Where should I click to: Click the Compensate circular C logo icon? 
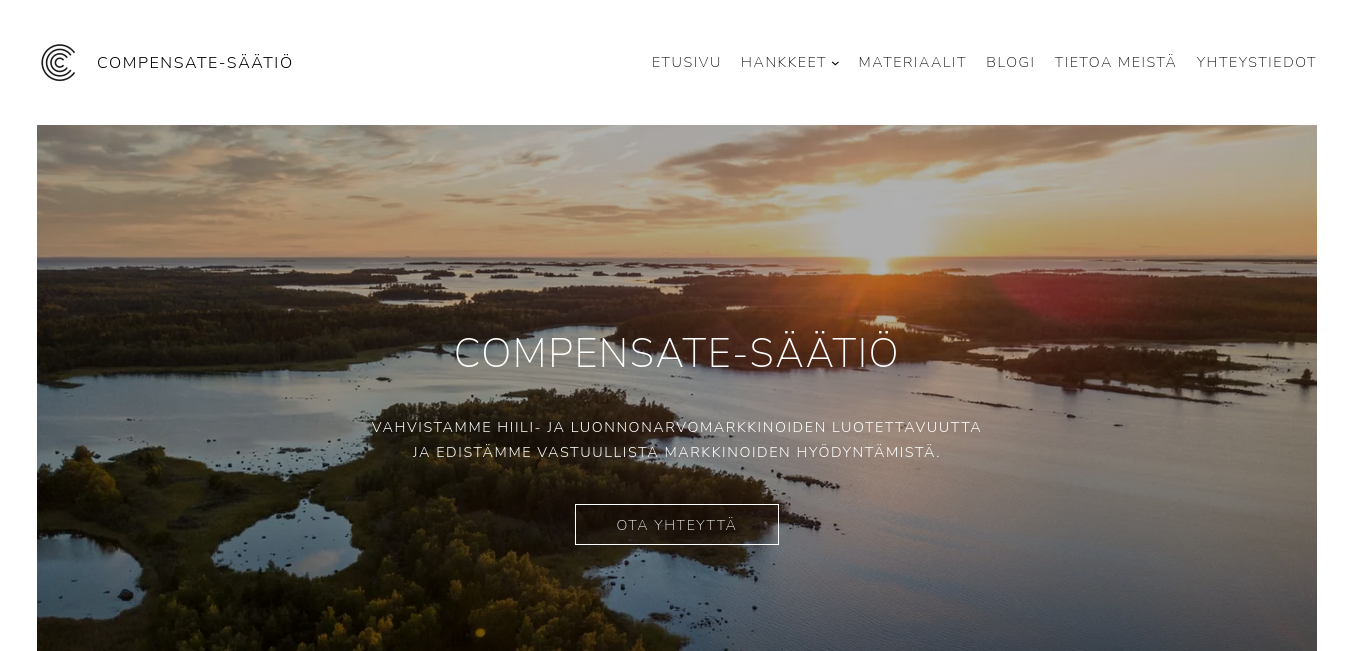[58, 62]
